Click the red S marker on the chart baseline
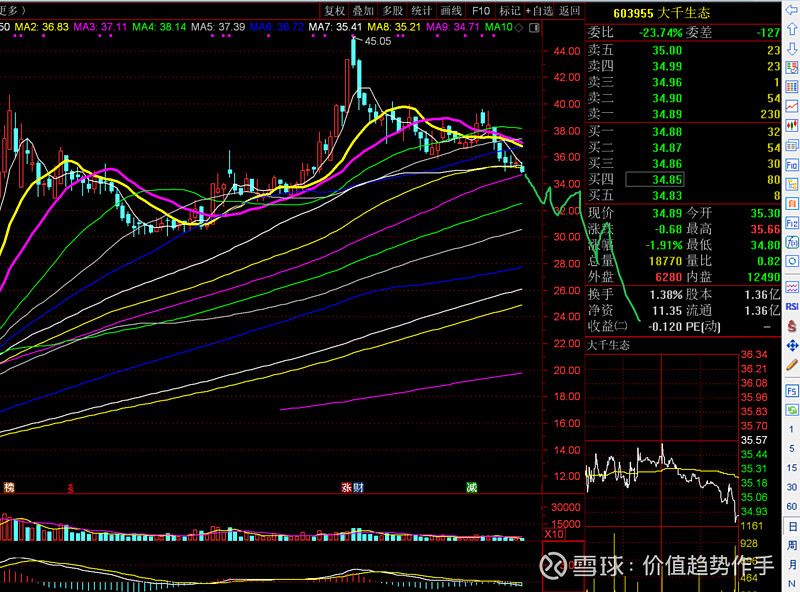The width and height of the screenshot is (800, 592). 70,489
